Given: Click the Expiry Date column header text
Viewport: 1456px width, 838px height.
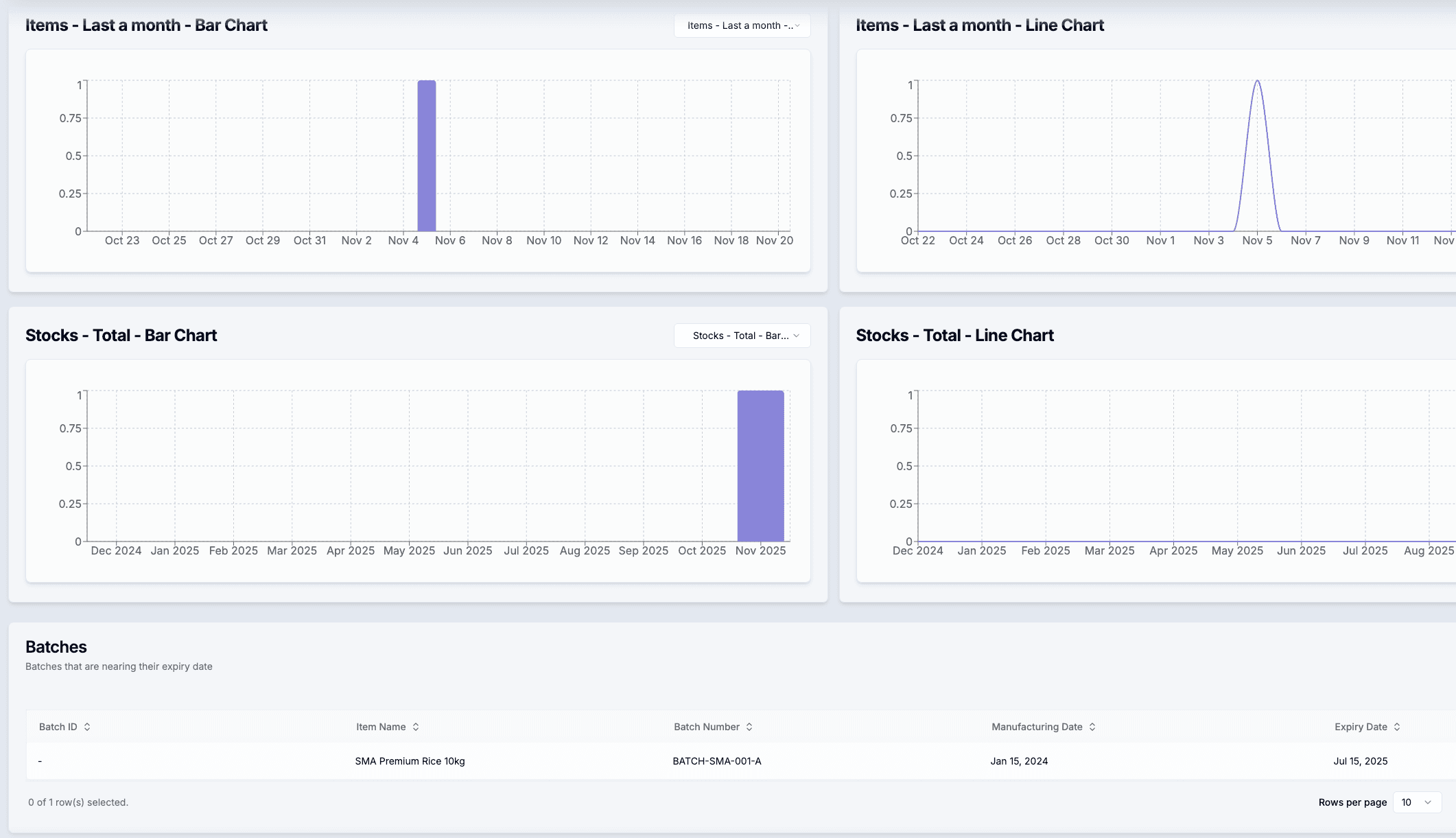Looking at the screenshot, I should tap(1361, 727).
